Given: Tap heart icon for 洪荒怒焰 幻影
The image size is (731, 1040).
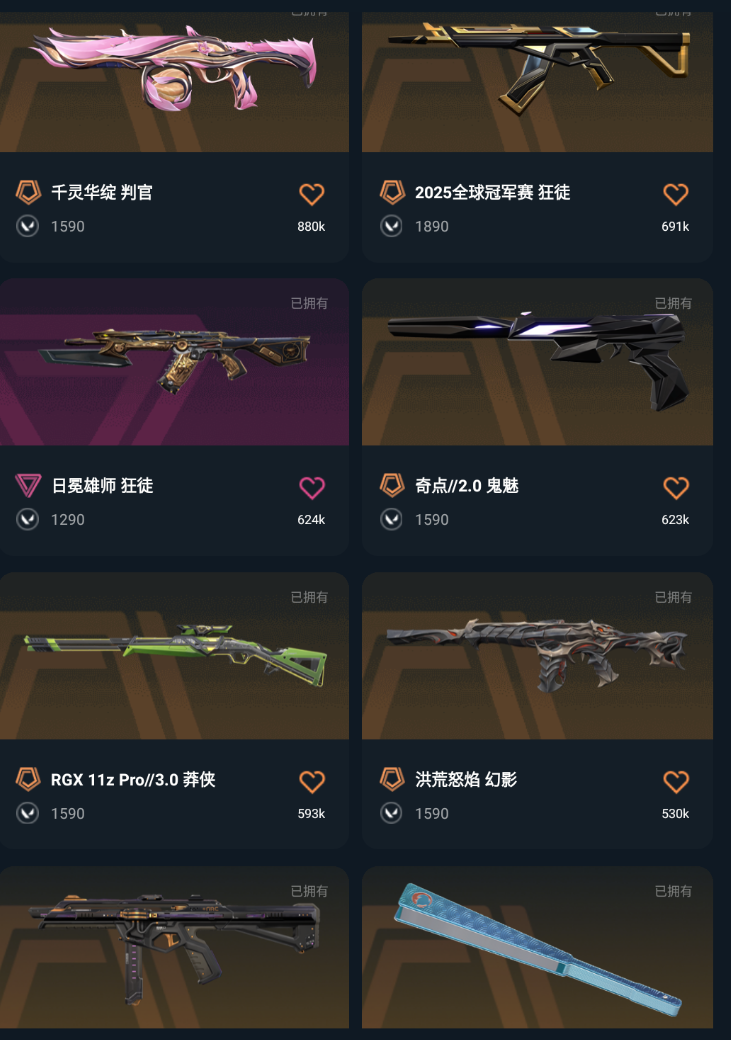Looking at the screenshot, I should click(x=675, y=782).
